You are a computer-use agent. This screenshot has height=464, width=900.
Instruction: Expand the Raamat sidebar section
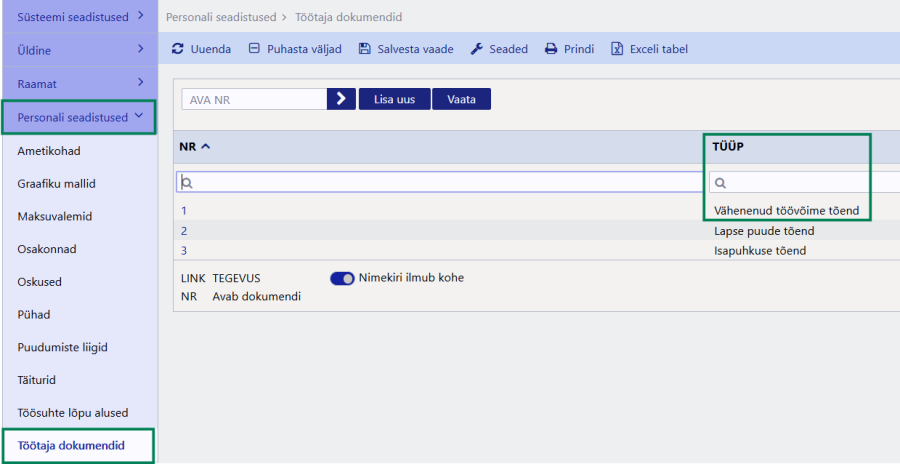(140, 82)
